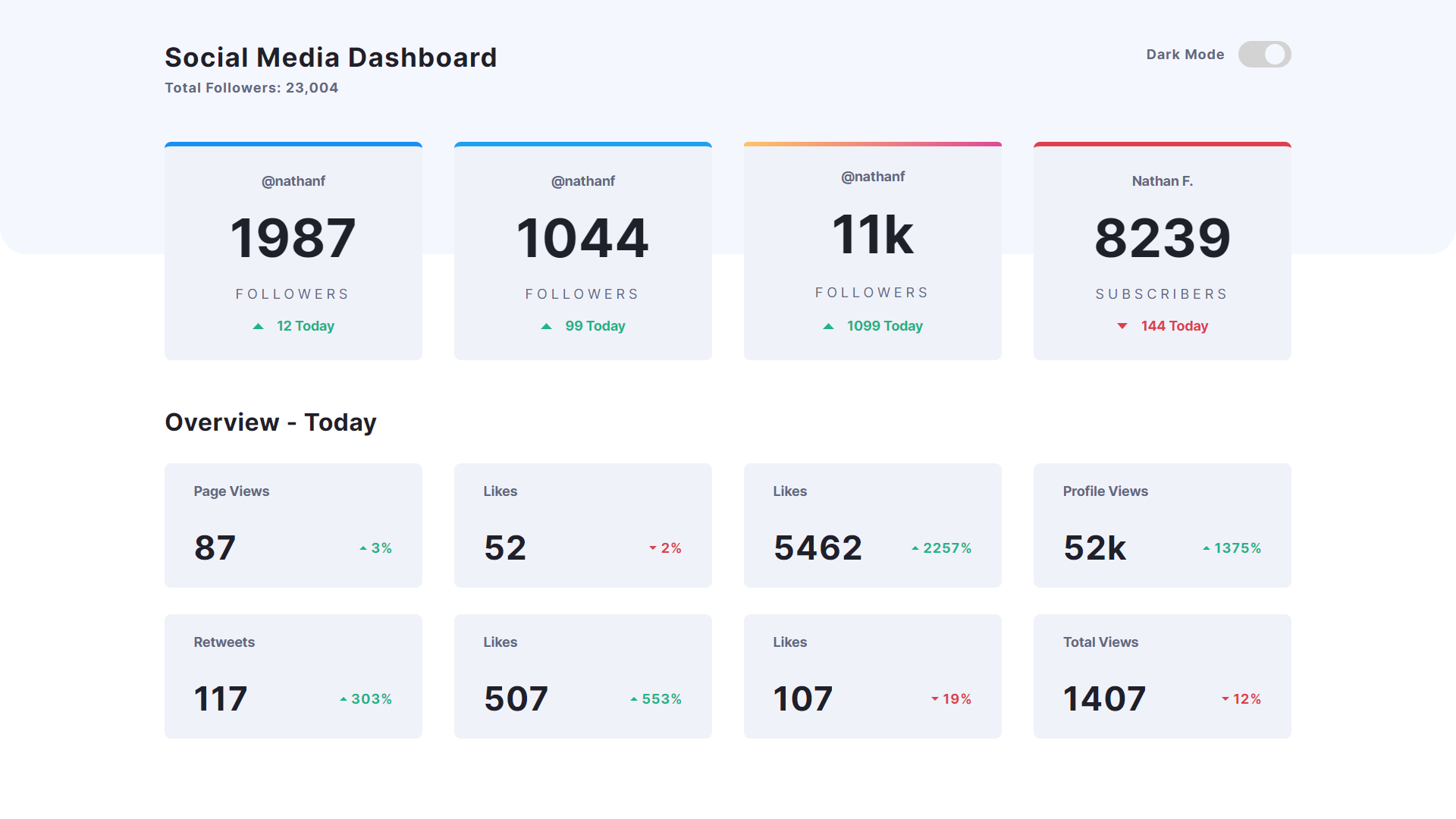Click the down arrow beside 2%
The image size is (1456, 819).
[x=651, y=548]
